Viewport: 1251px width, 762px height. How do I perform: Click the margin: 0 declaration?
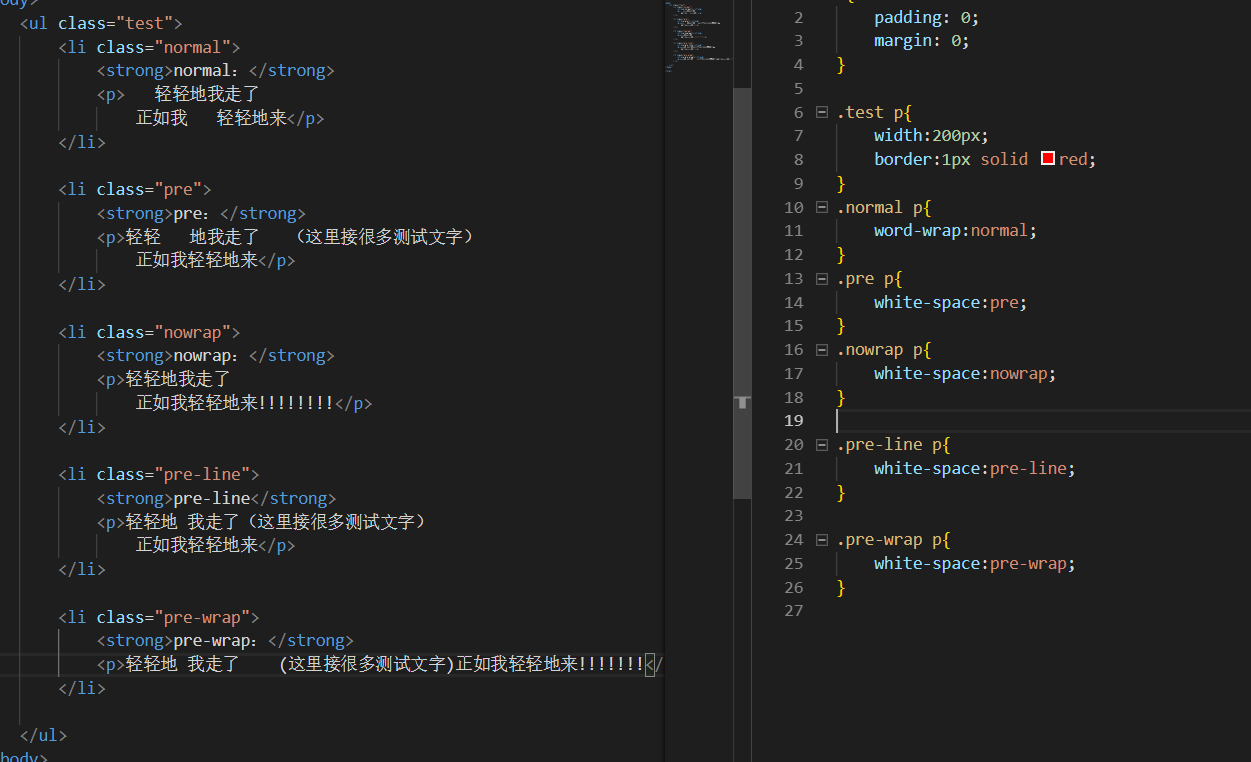921,41
